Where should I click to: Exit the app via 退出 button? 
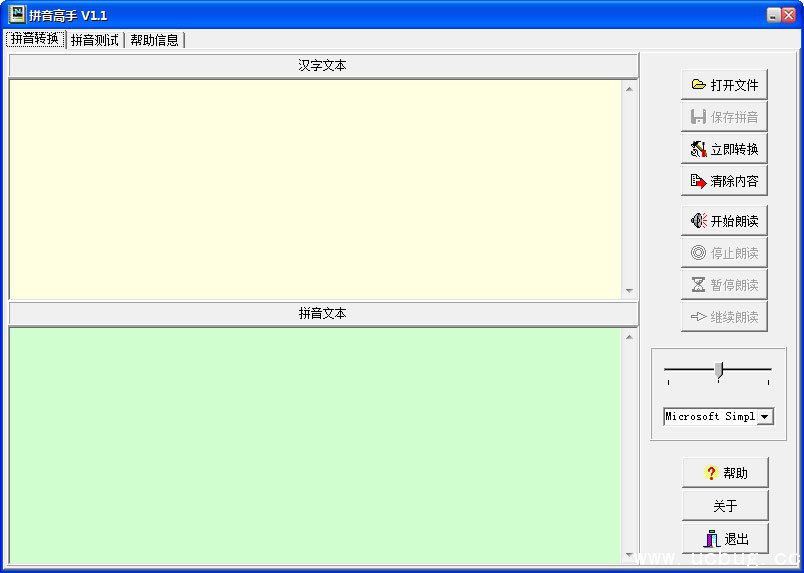click(x=724, y=538)
